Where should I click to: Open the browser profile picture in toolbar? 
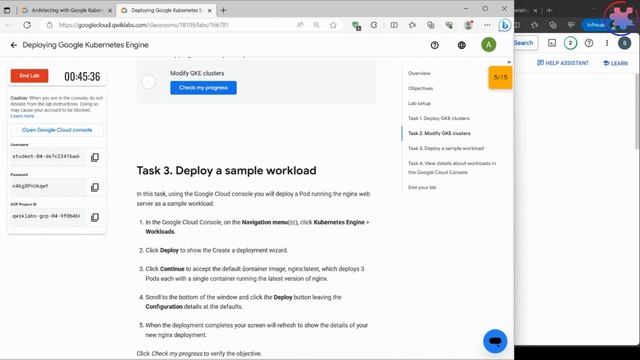pos(469,25)
